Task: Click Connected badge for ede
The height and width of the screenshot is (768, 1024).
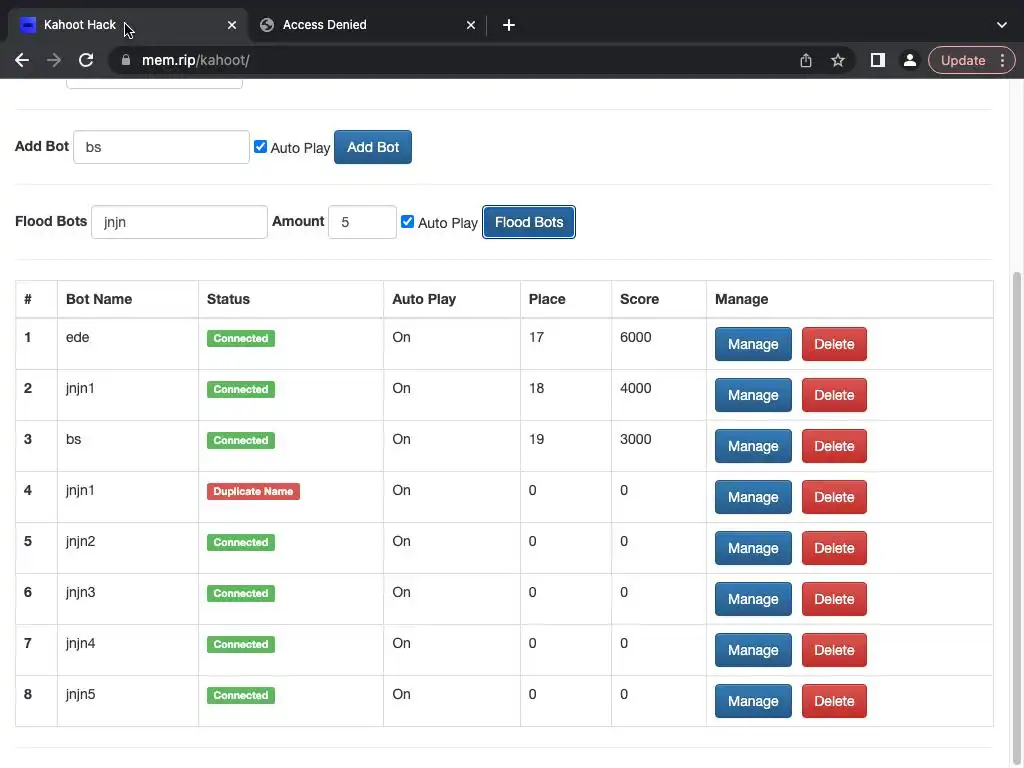Action: point(241,338)
